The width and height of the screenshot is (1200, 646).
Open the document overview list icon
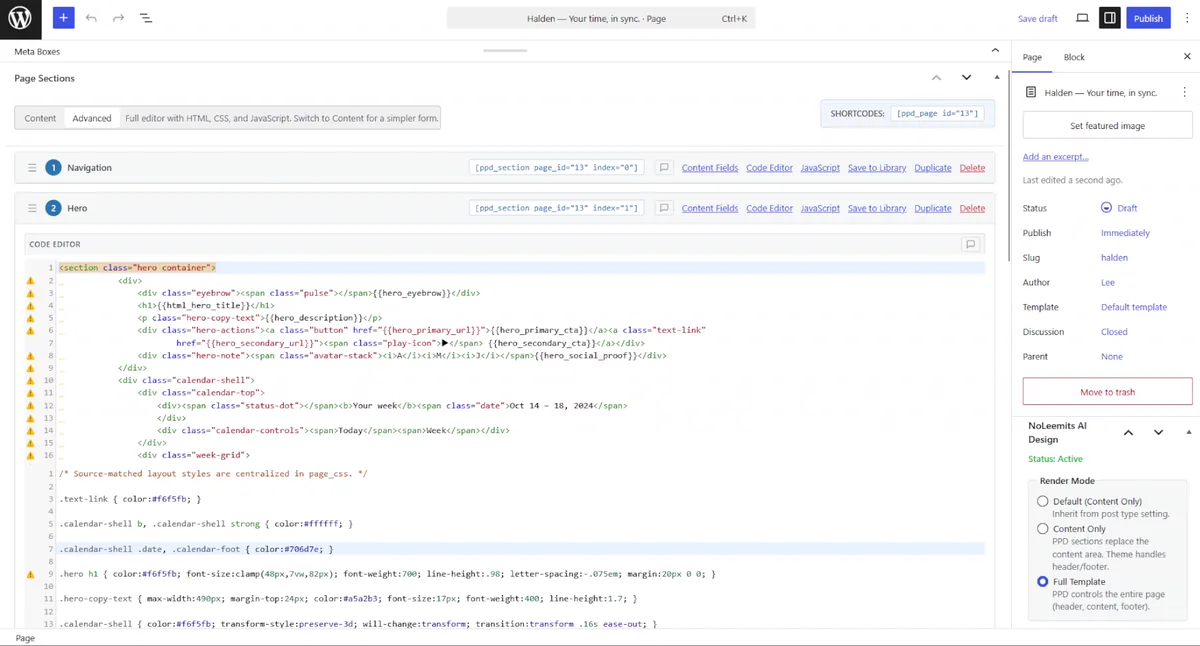[145, 18]
